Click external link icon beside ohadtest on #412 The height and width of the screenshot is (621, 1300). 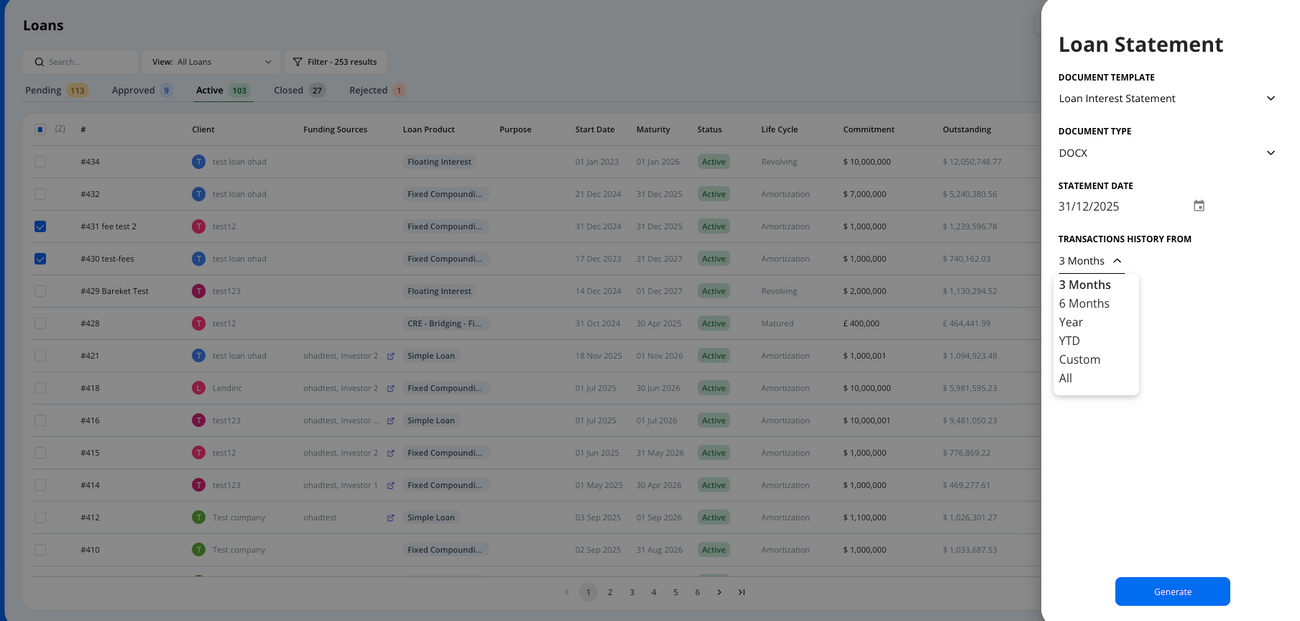coord(388,517)
